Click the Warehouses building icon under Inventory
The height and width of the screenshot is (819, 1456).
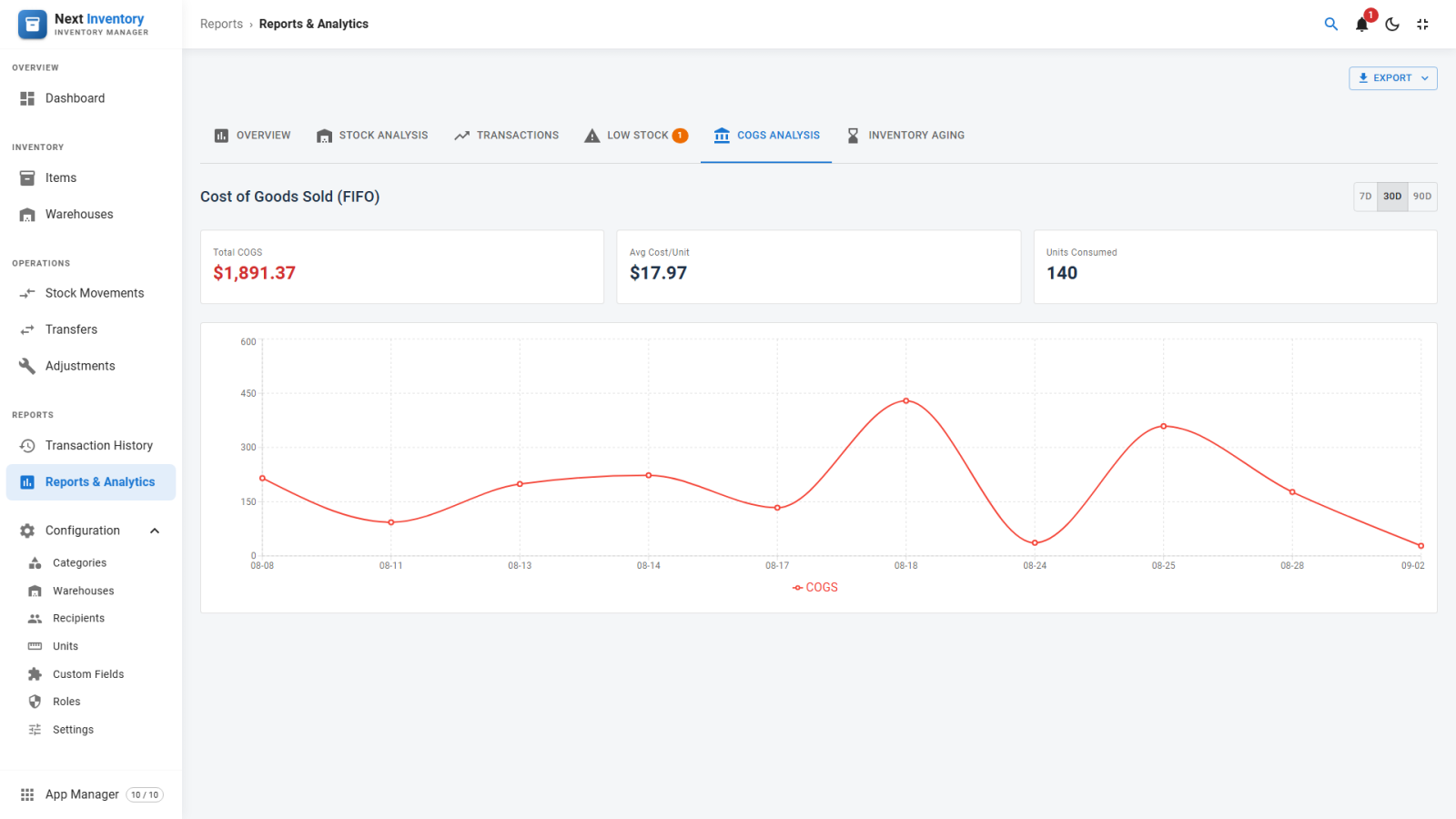coord(27,215)
